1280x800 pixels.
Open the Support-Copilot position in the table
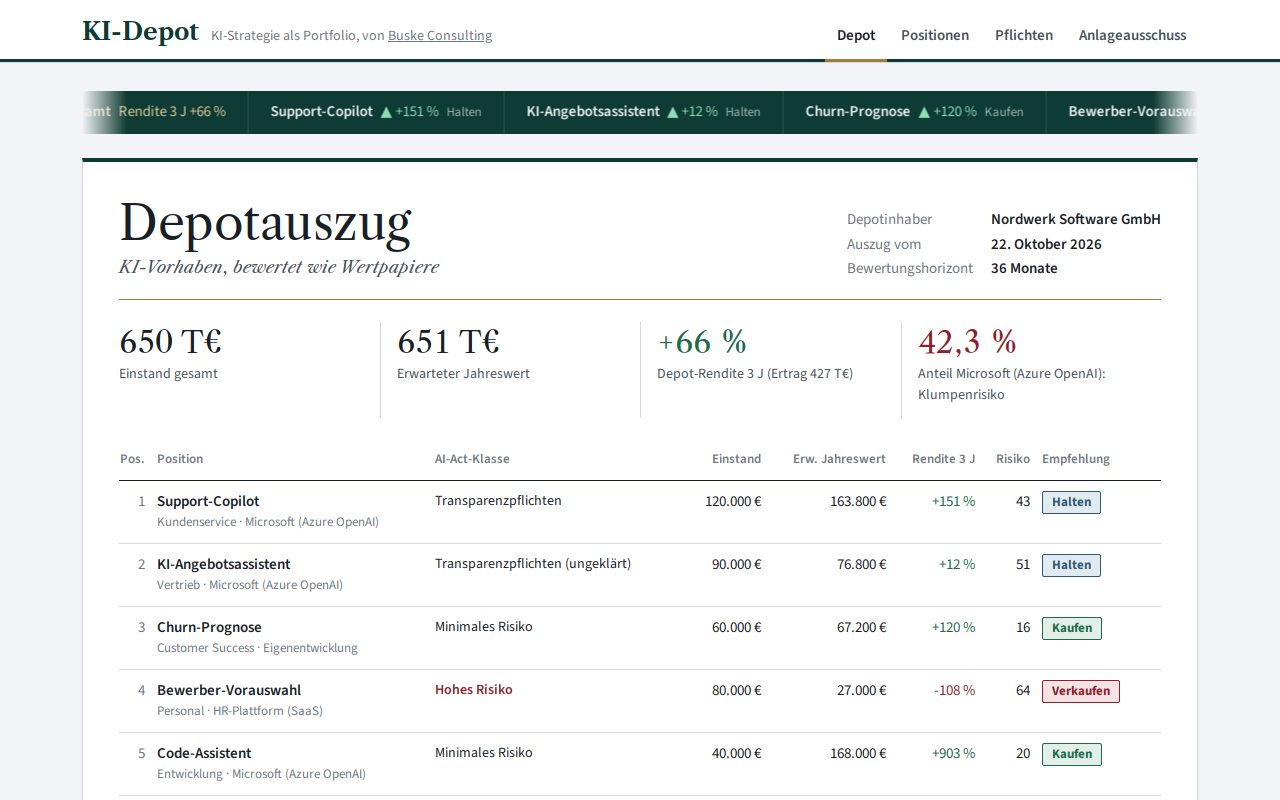208,501
